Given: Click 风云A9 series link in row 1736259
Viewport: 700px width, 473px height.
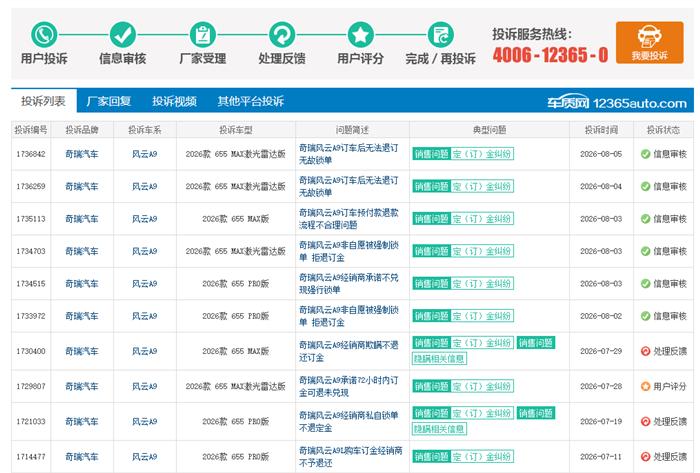Looking at the screenshot, I should [144, 186].
